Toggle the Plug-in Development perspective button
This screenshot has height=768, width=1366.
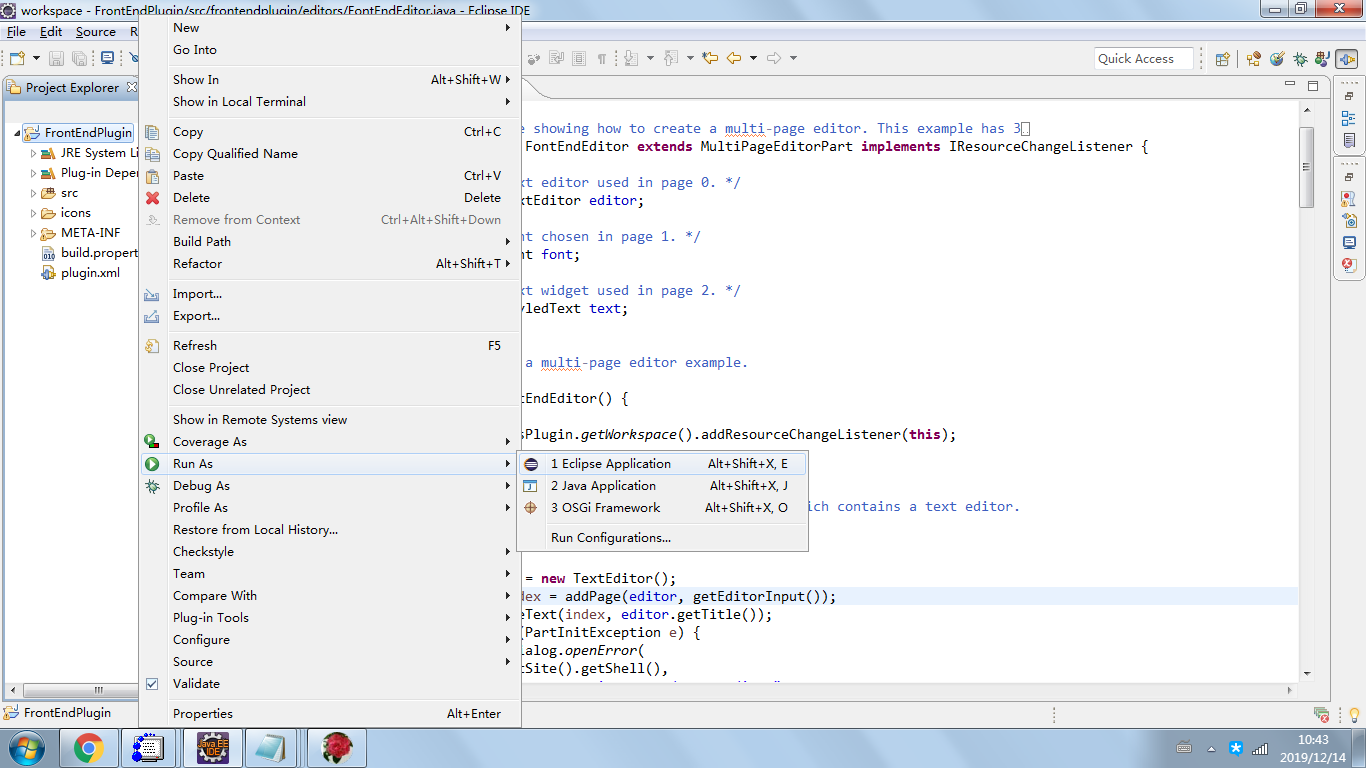(1346, 59)
